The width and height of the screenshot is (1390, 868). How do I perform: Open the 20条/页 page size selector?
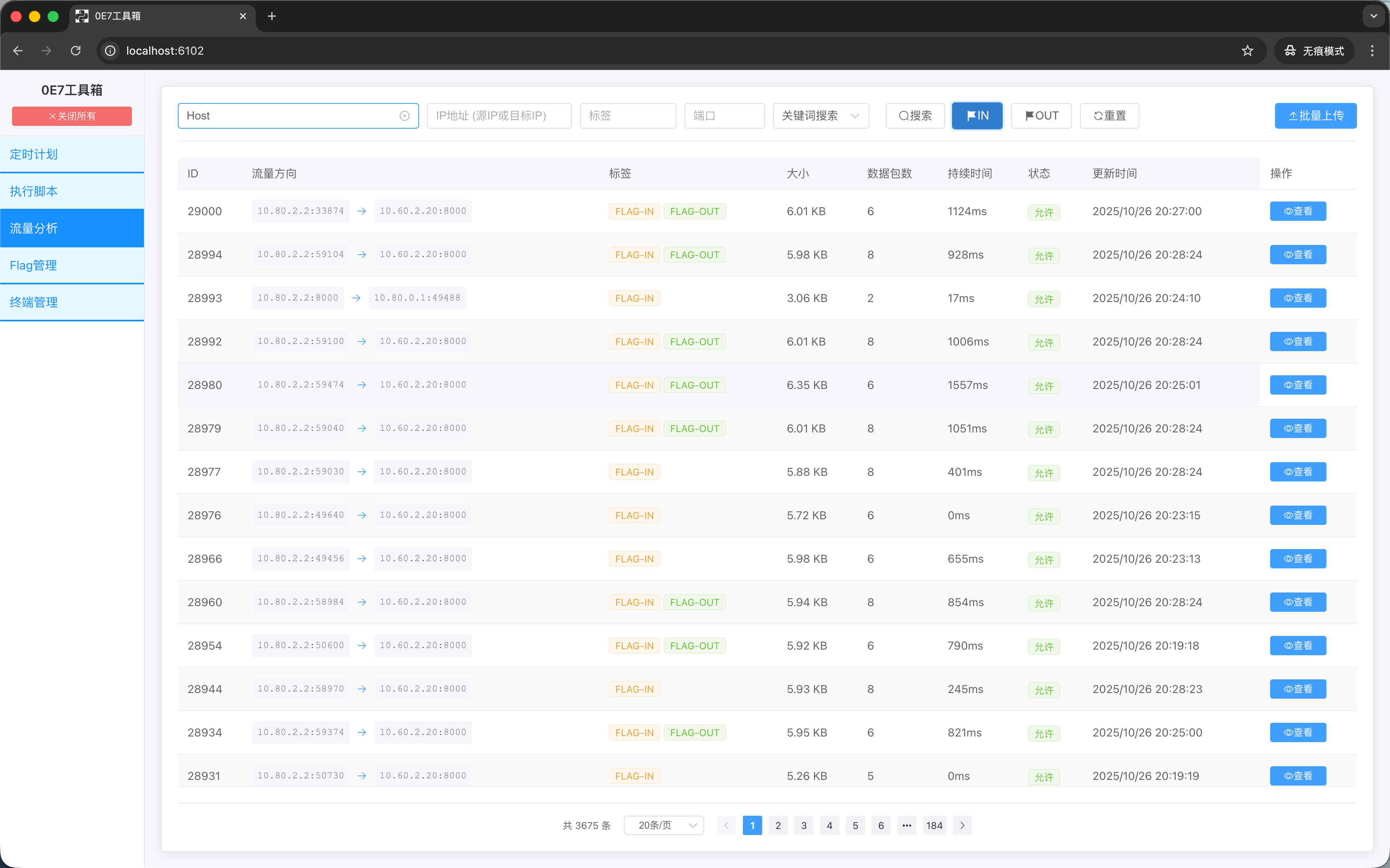[x=664, y=825]
